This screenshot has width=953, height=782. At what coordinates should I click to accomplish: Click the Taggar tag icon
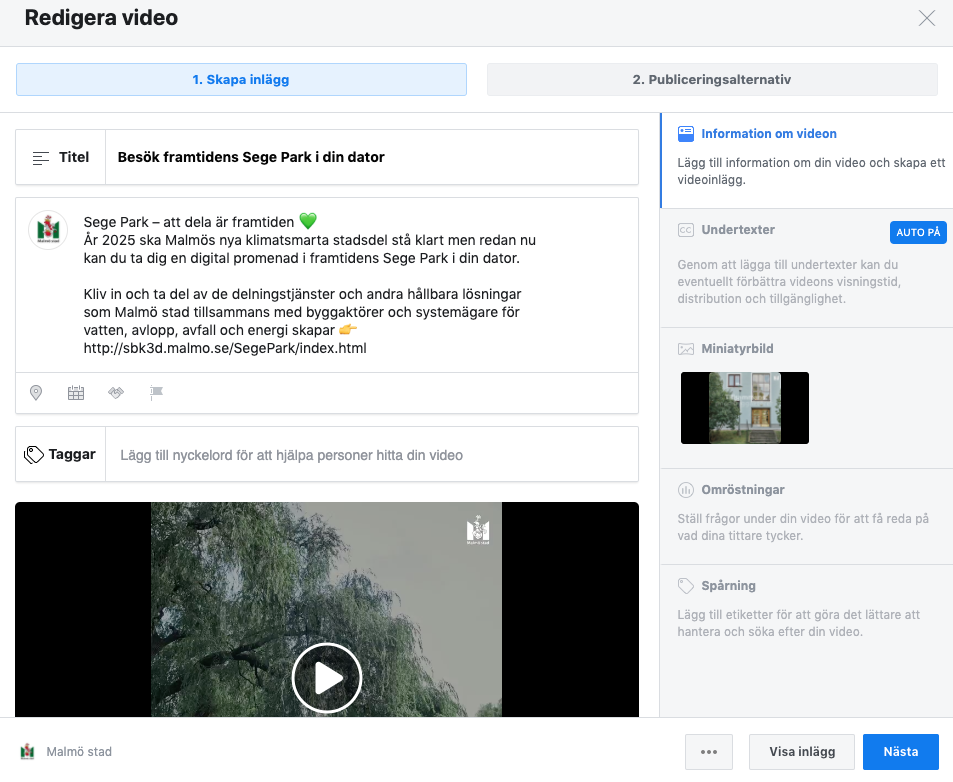click(33, 454)
